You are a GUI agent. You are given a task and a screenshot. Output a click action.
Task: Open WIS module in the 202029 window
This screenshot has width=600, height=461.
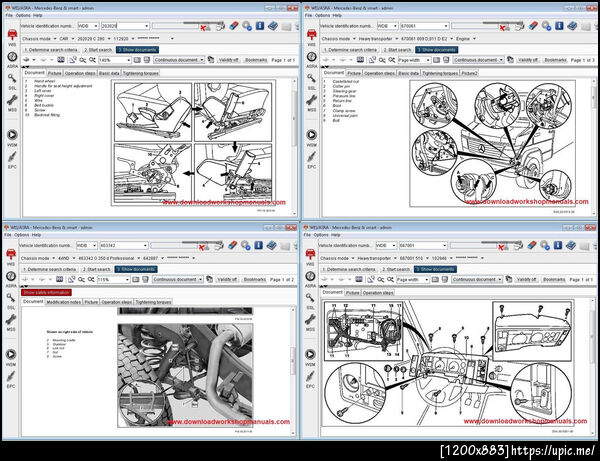[x=12, y=35]
